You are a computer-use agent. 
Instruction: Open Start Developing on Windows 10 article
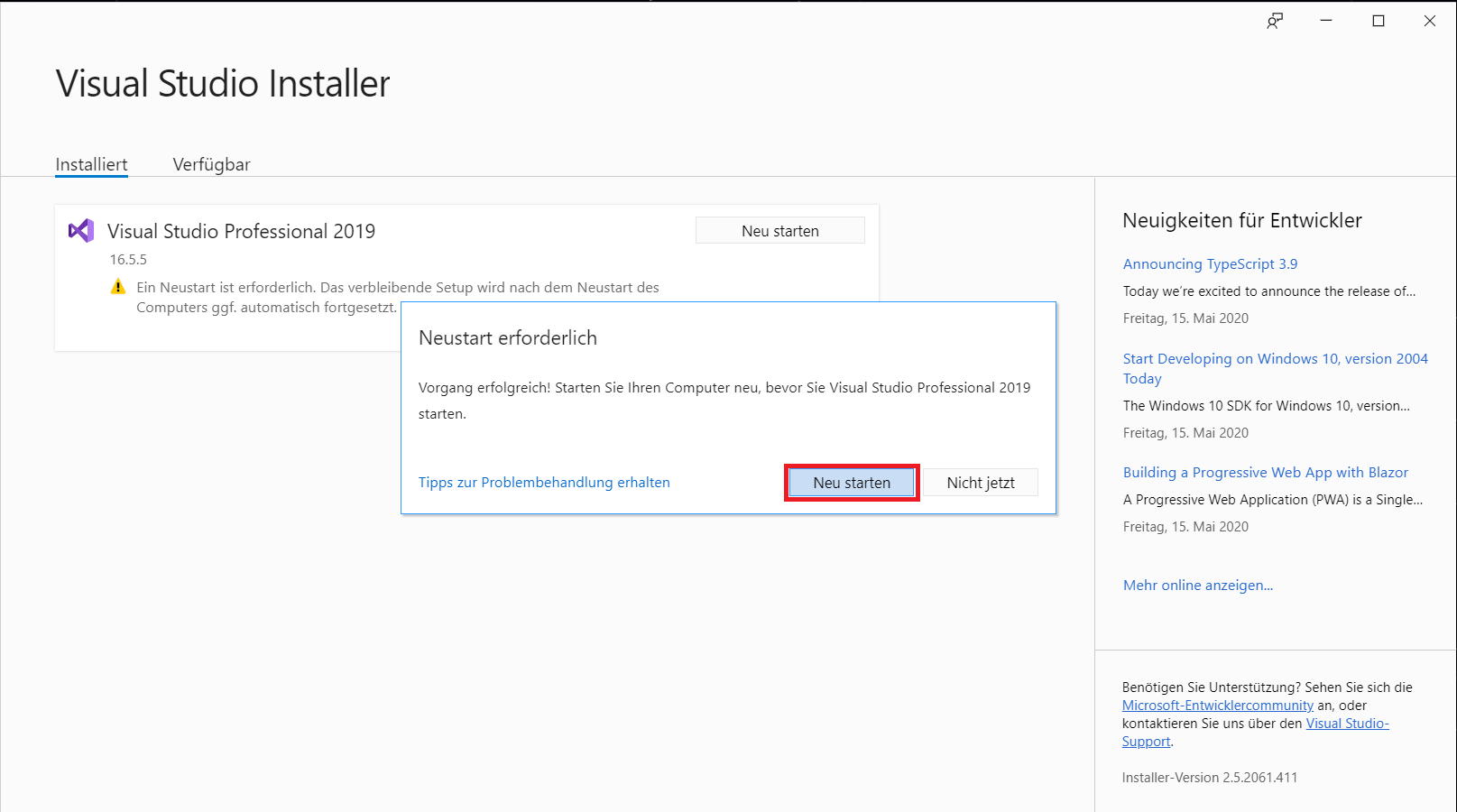pos(1276,368)
